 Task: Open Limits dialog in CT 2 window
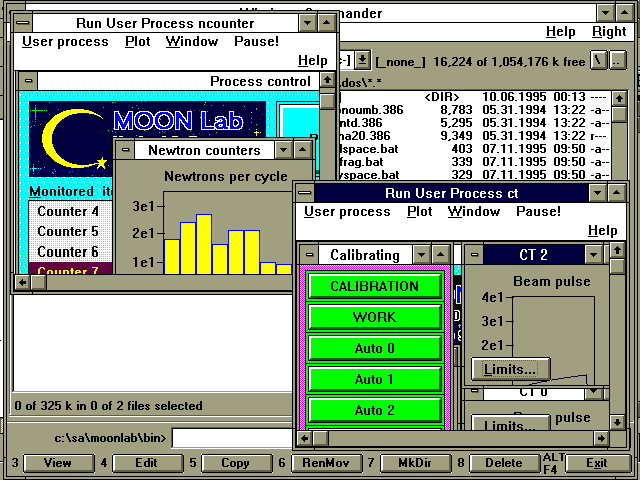510,369
